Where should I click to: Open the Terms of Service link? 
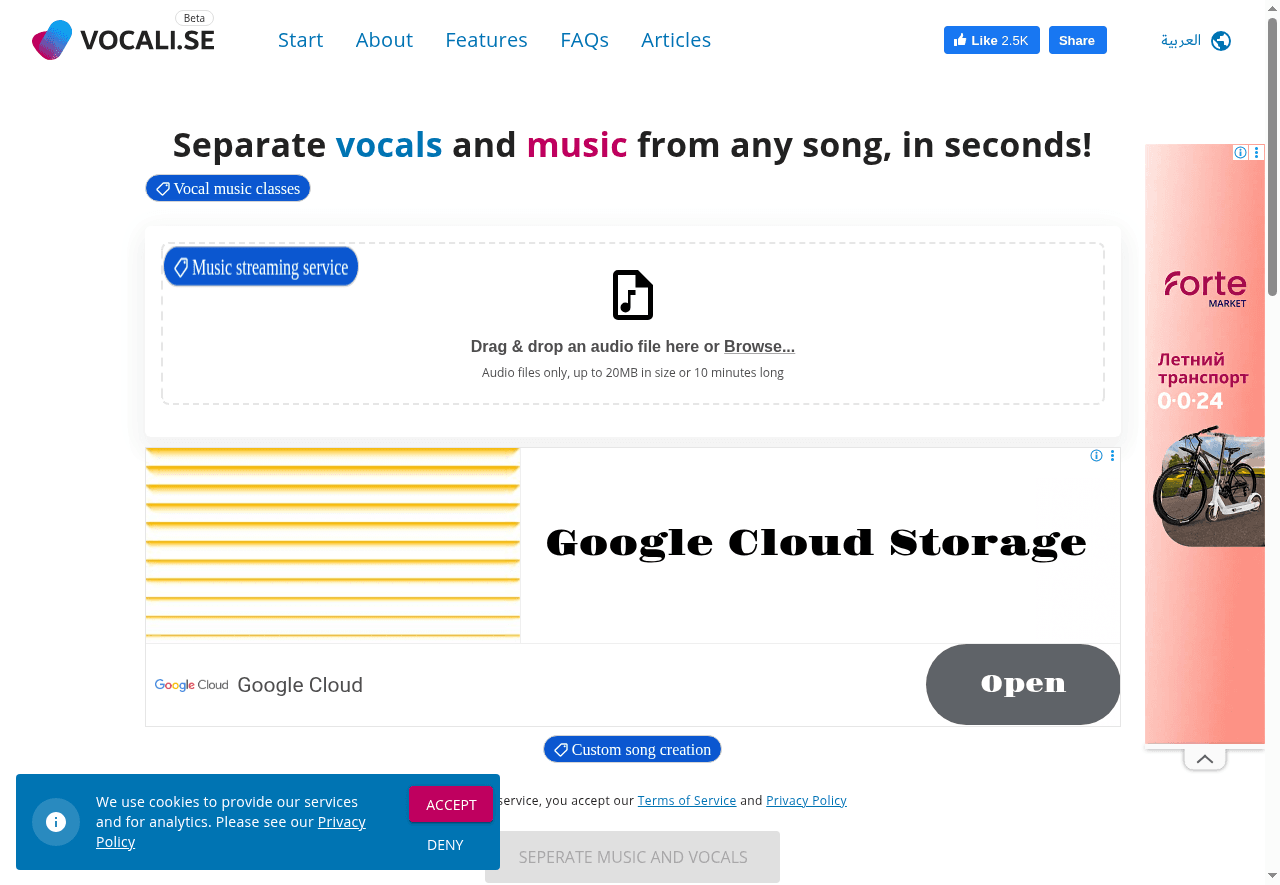[687, 800]
